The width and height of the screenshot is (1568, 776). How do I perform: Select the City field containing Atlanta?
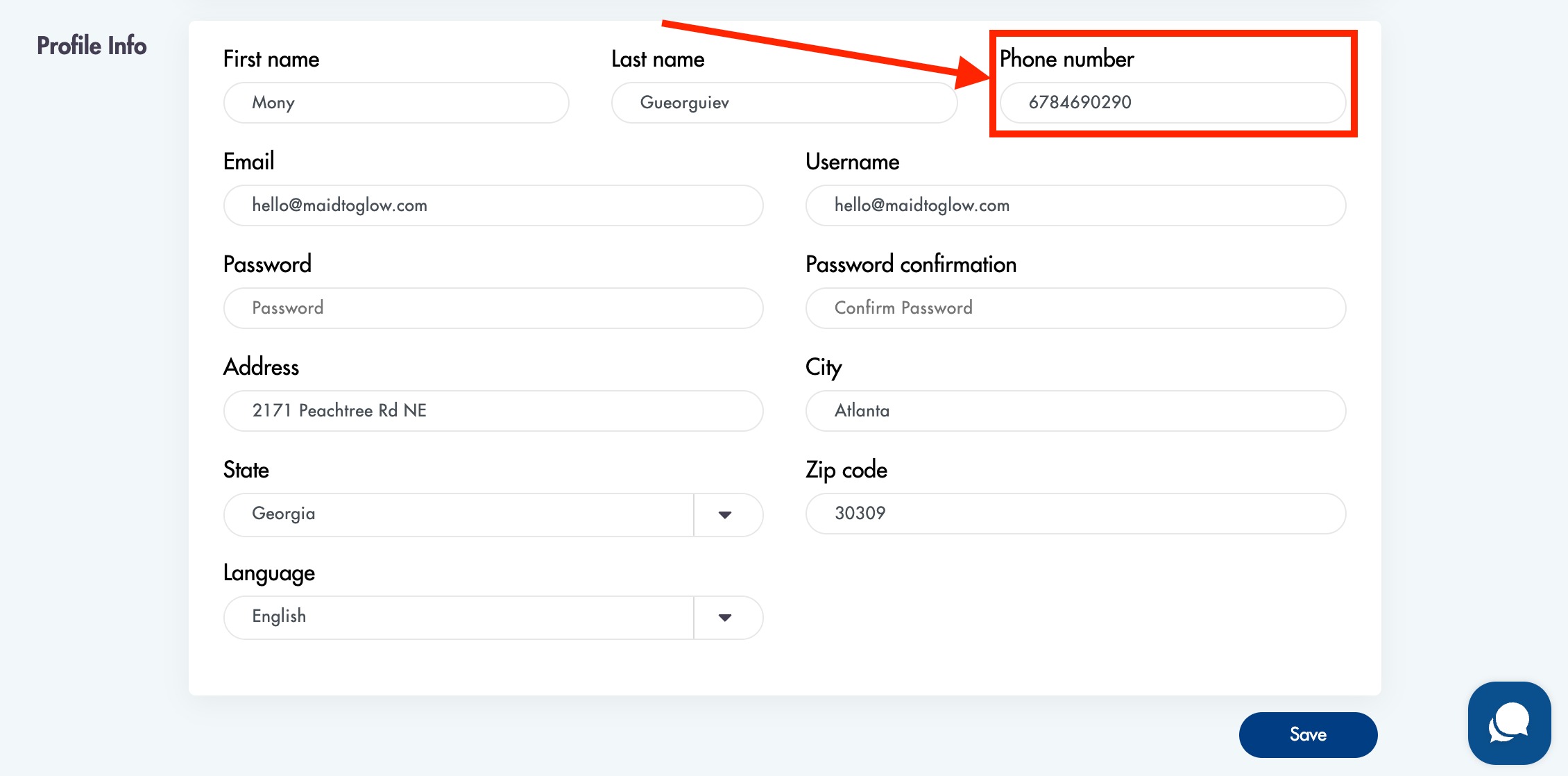click(x=1075, y=411)
